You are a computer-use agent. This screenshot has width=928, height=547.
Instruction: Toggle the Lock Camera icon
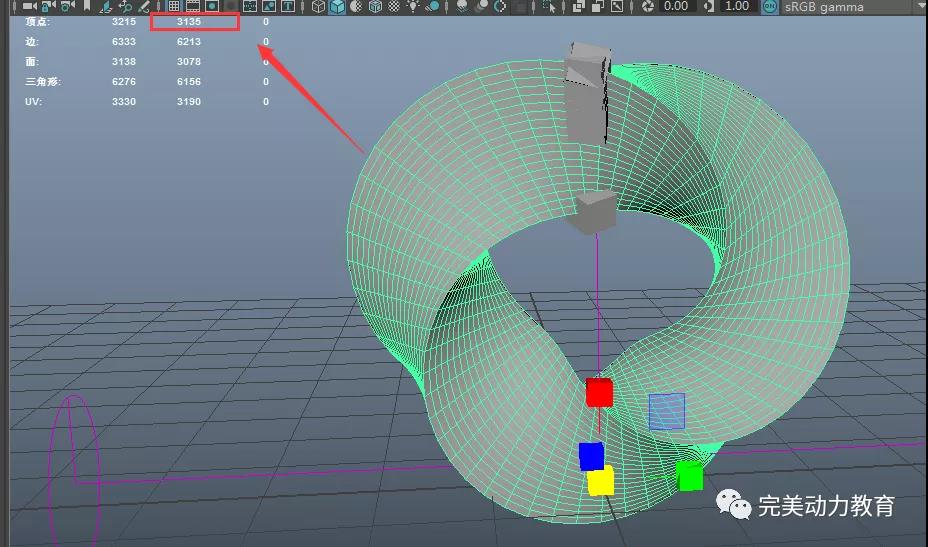[47, 6]
